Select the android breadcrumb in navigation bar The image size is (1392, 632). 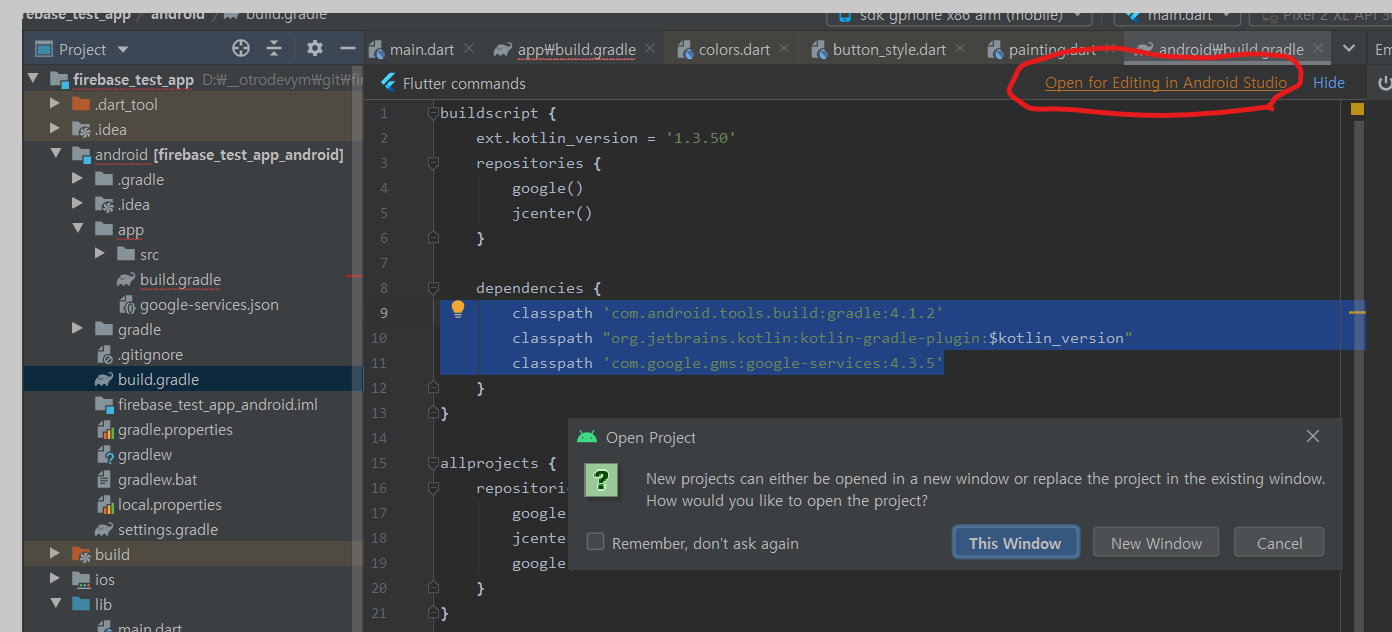(179, 14)
